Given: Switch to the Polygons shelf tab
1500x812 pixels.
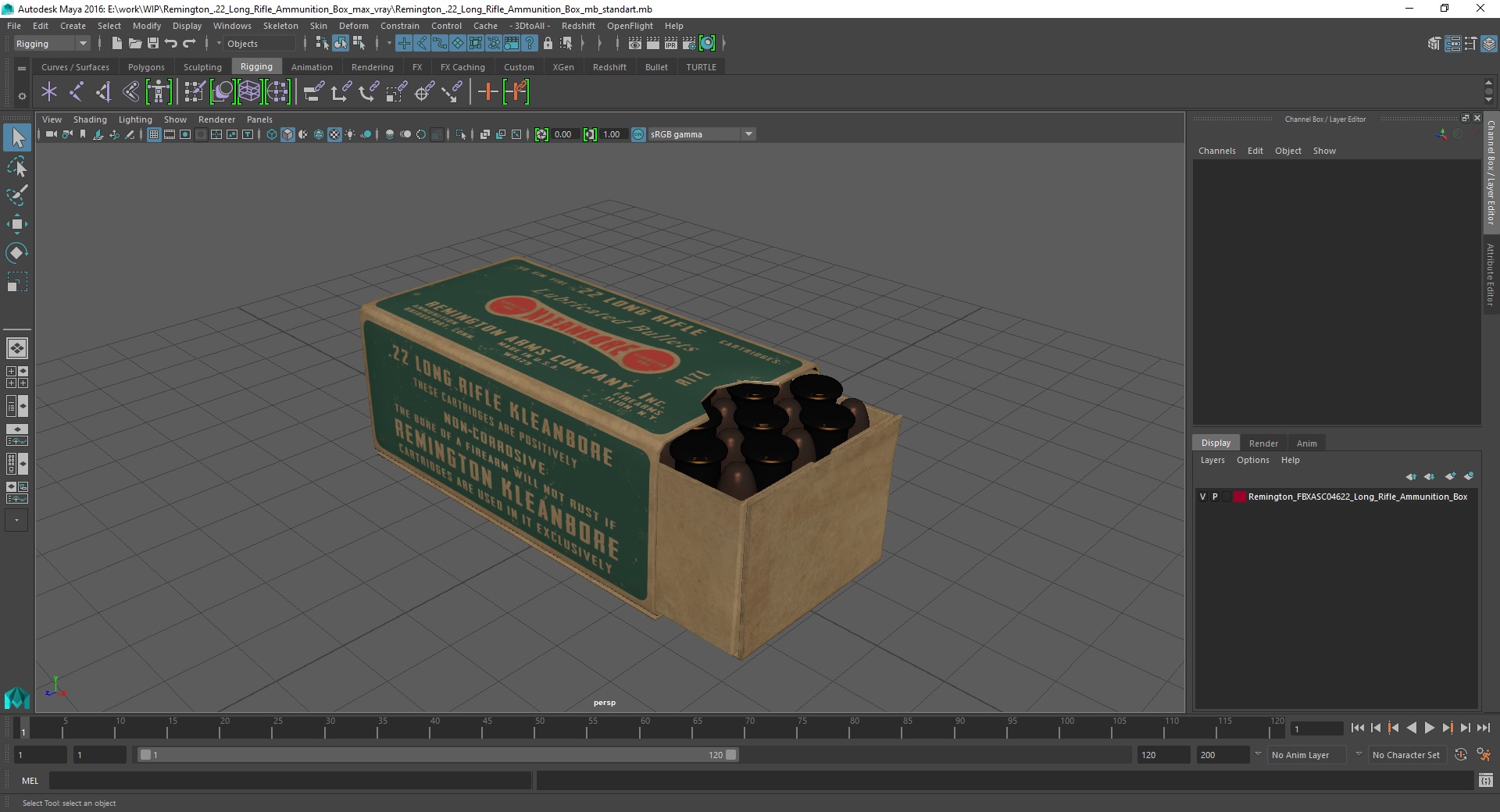Looking at the screenshot, I should 146,67.
